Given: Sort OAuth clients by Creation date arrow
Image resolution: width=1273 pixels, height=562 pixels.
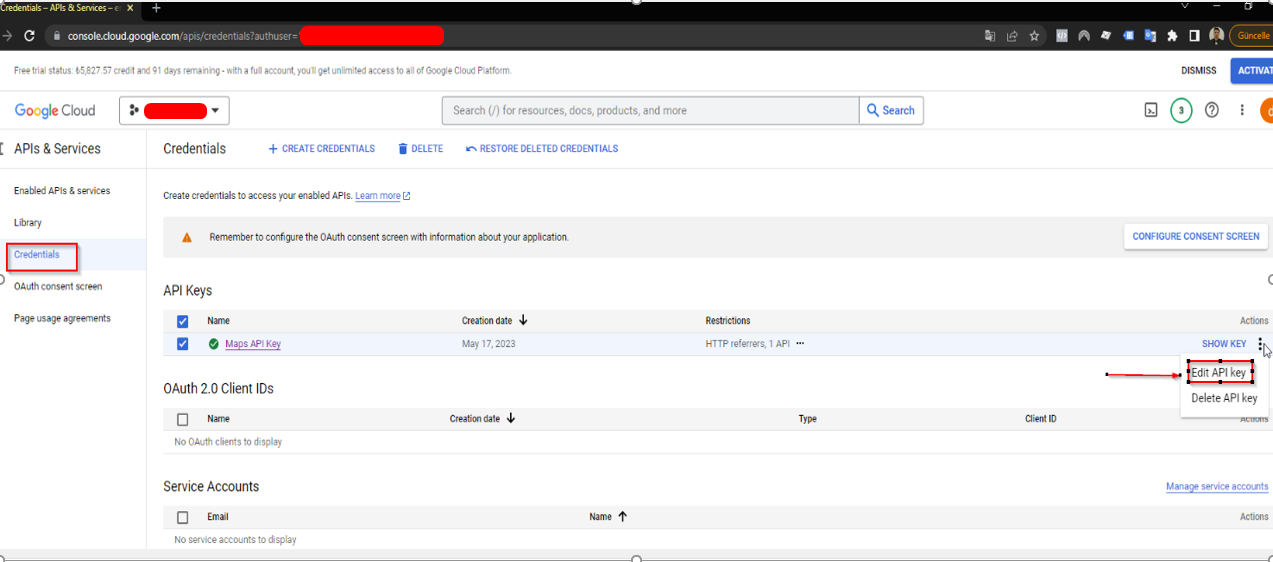Looking at the screenshot, I should 511,419.
